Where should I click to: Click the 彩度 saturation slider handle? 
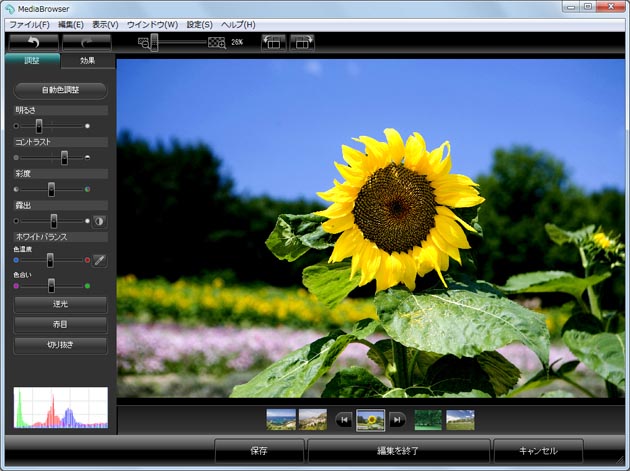51,189
